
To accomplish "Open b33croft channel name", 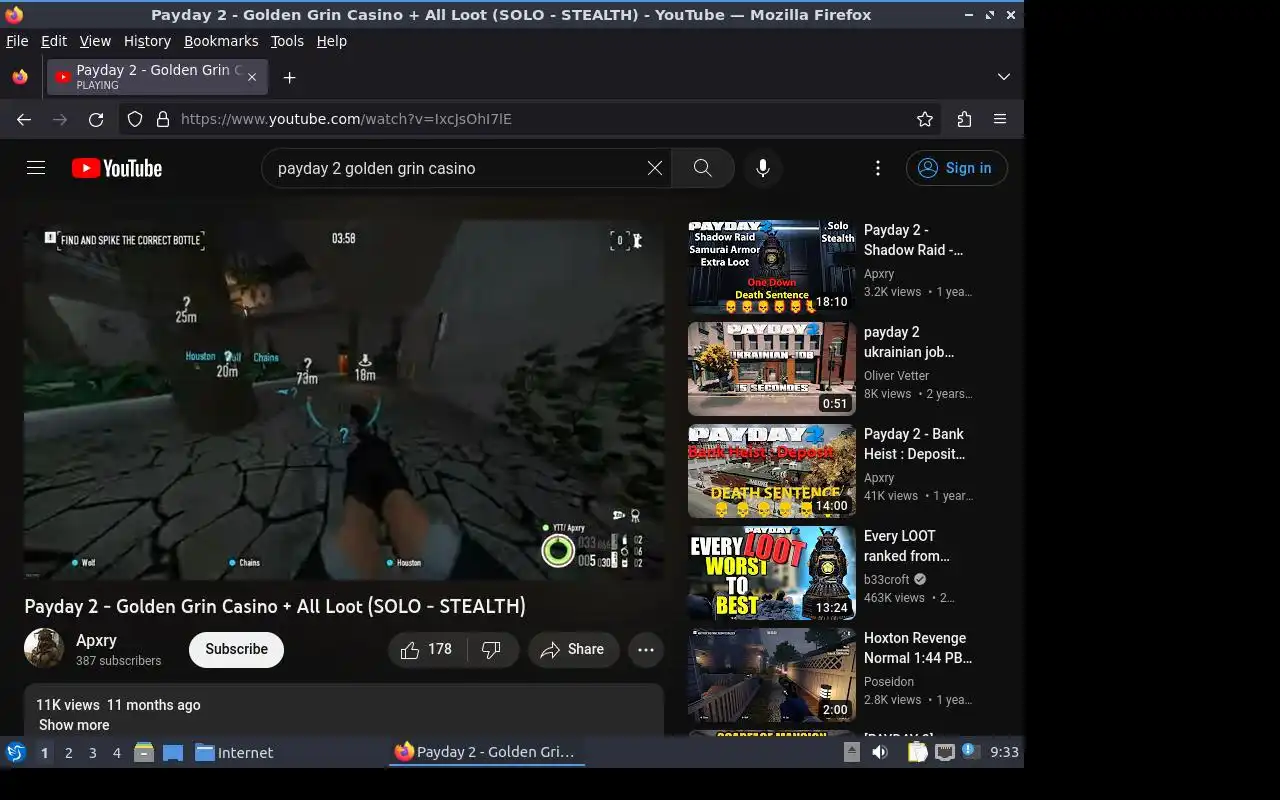I will [887, 580].
